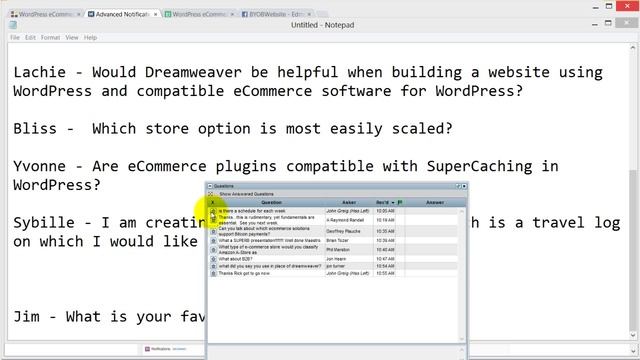
Task: Close the Advanced Notifications browser tab
Action: click(x=156, y=14)
